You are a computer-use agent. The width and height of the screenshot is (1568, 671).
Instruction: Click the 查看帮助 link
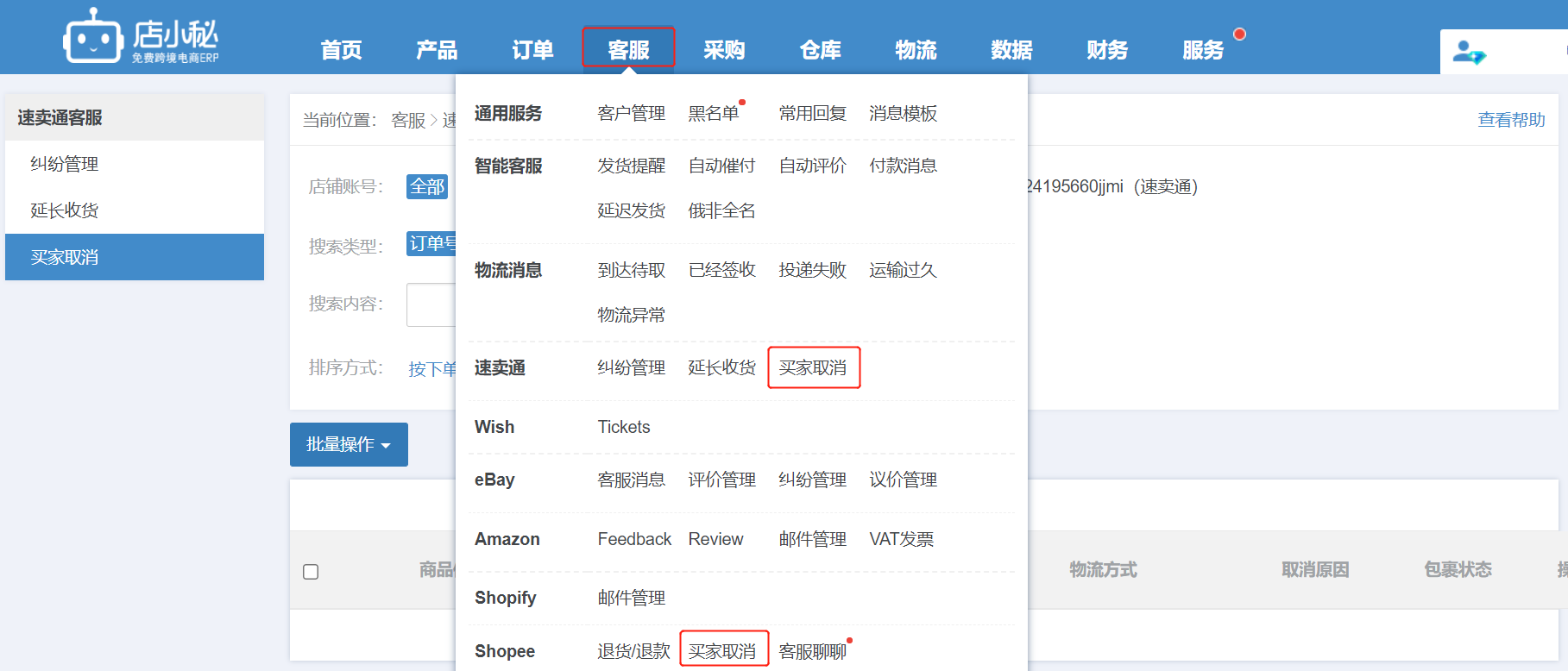tap(1511, 120)
